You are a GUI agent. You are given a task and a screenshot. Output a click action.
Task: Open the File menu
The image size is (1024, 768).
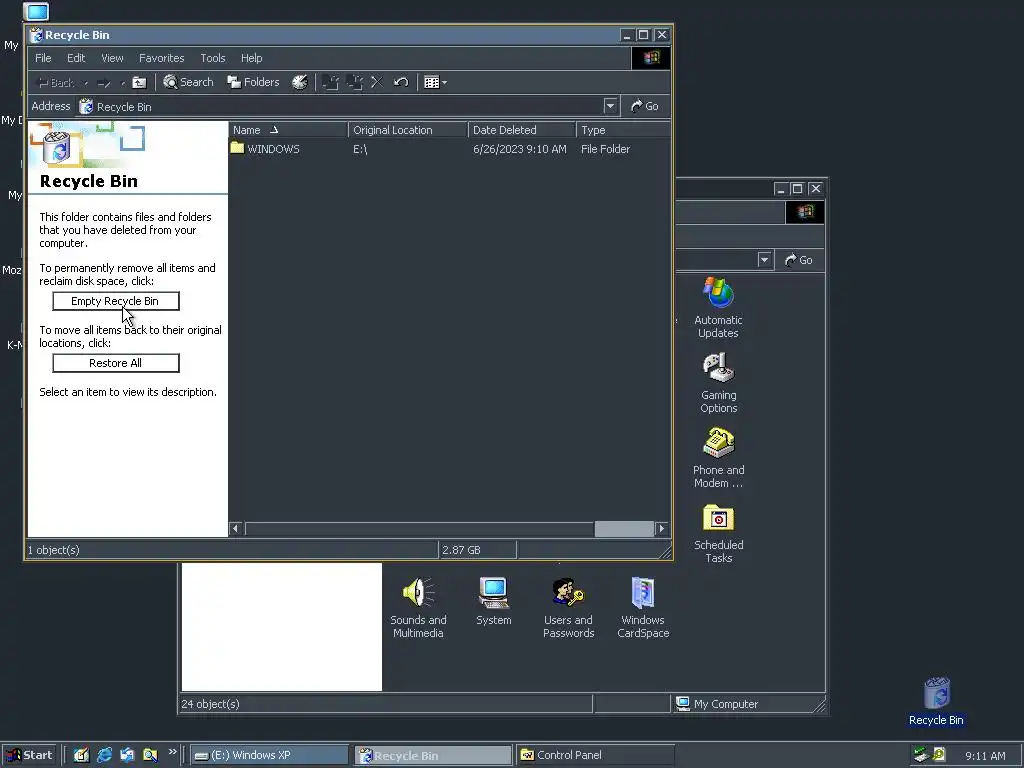(x=43, y=58)
